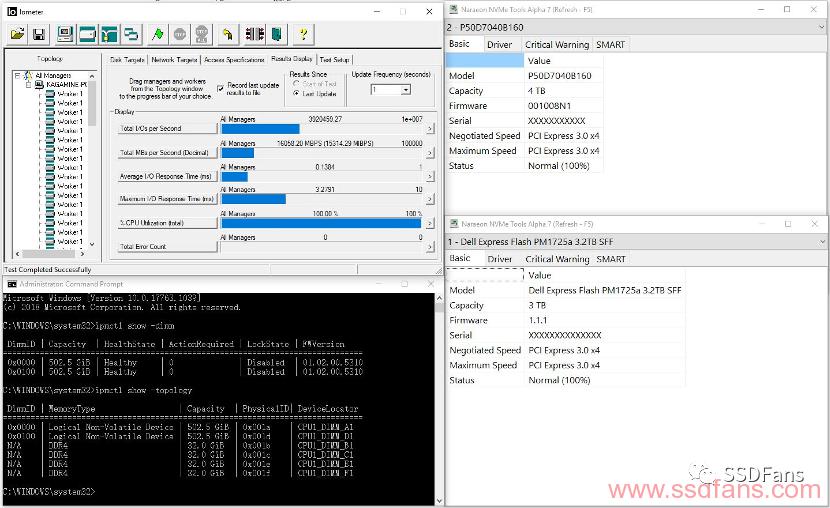Click the Command Prompt vertical scrollbar down arrow

(x=439, y=500)
